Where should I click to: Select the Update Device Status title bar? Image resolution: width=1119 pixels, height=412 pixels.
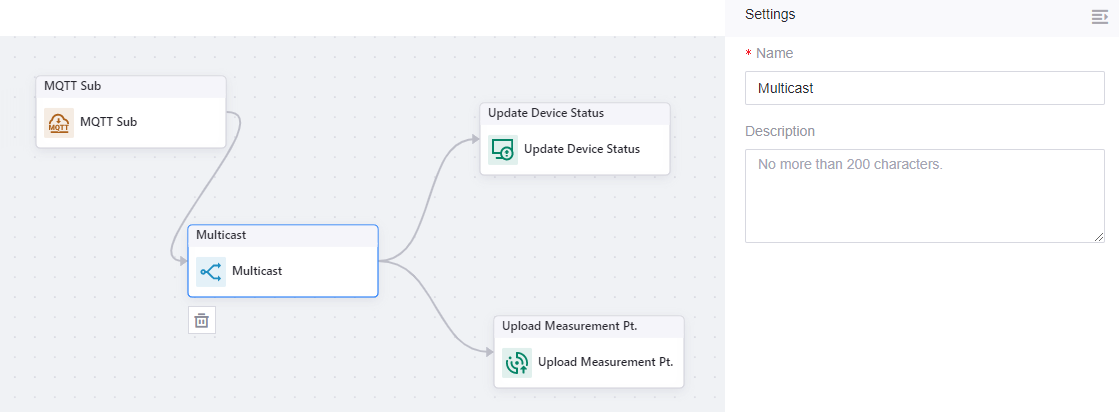(574, 113)
